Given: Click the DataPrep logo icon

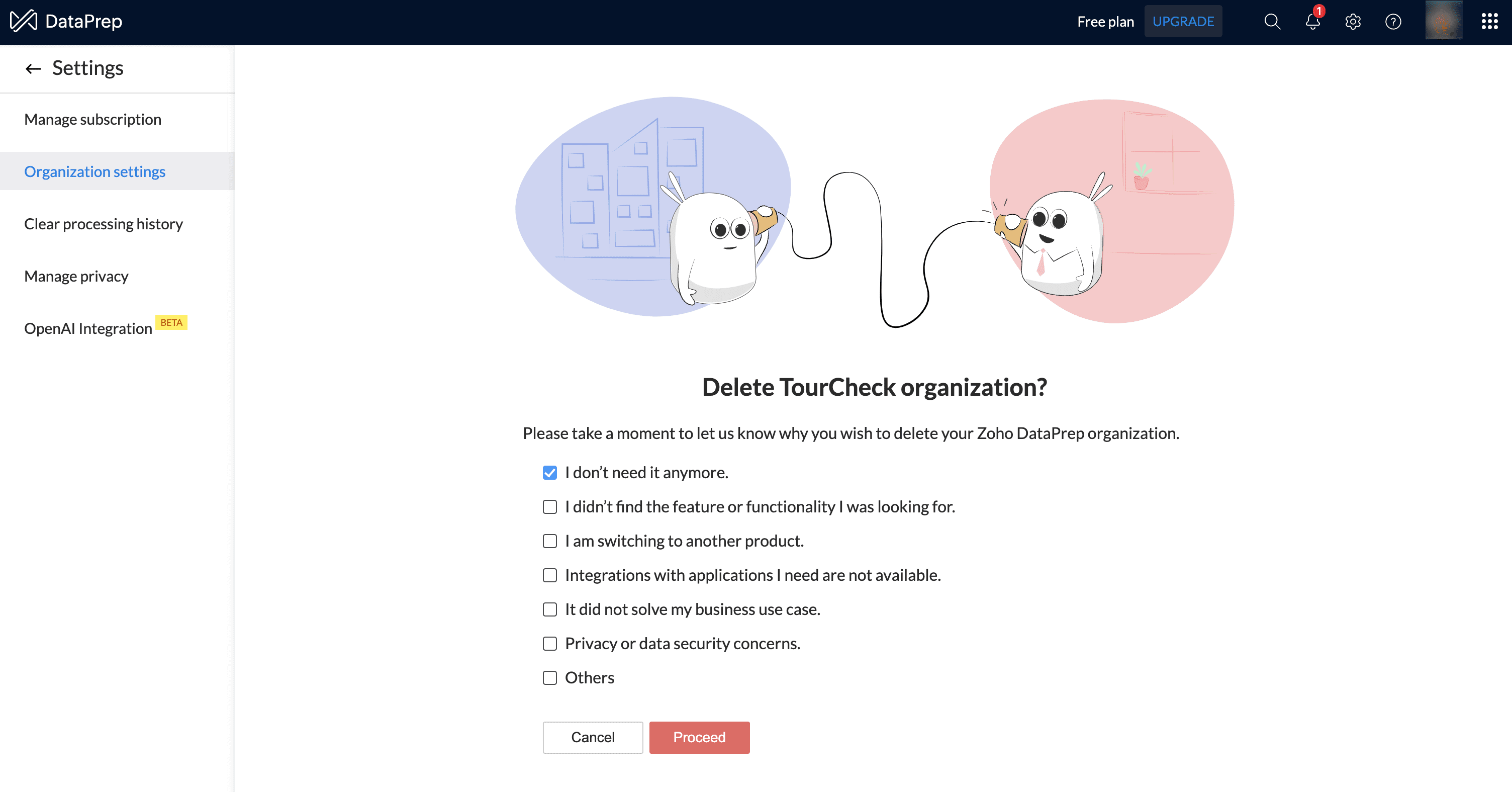Looking at the screenshot, I should [x=24, y=21].
